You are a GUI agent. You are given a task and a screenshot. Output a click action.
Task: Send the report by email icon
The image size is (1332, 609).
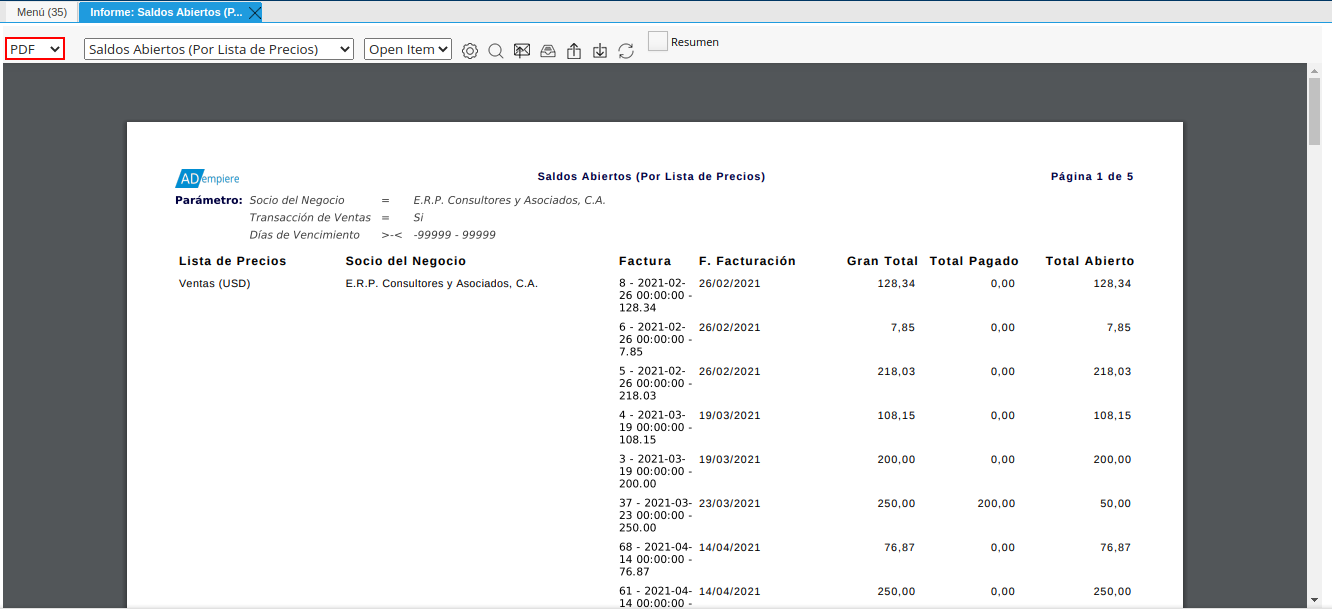pos(522,50)
